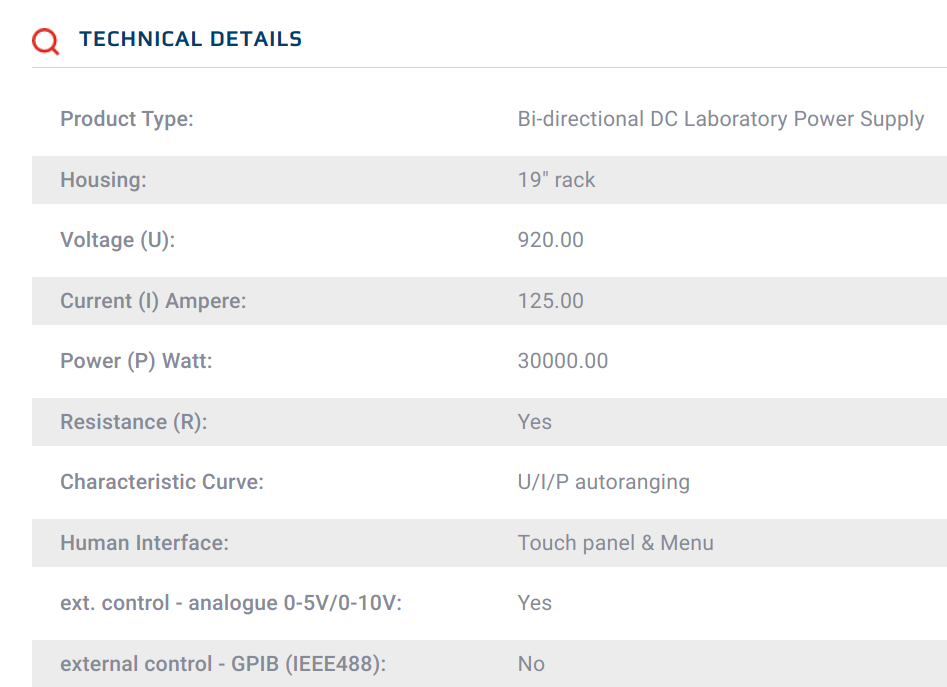This screenshot has width=947, height=687.
Task: Click the Technical Details heading
Action: point(190,39)
